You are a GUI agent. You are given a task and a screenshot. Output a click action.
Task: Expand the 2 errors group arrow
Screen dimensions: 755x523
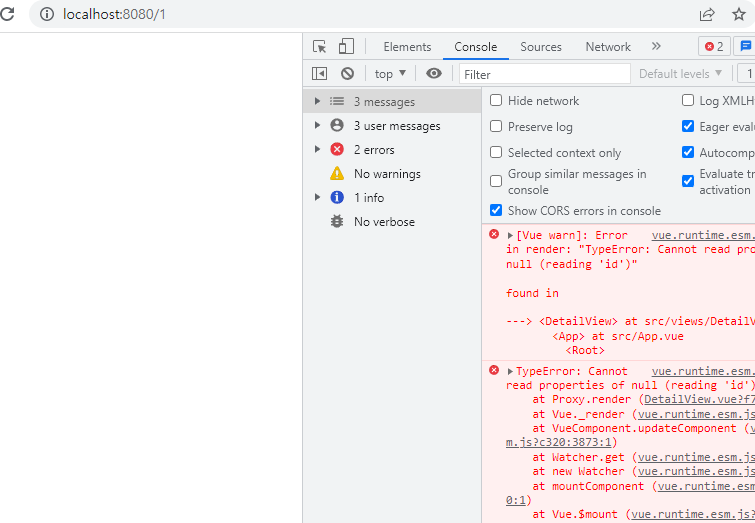click(317, 149)
